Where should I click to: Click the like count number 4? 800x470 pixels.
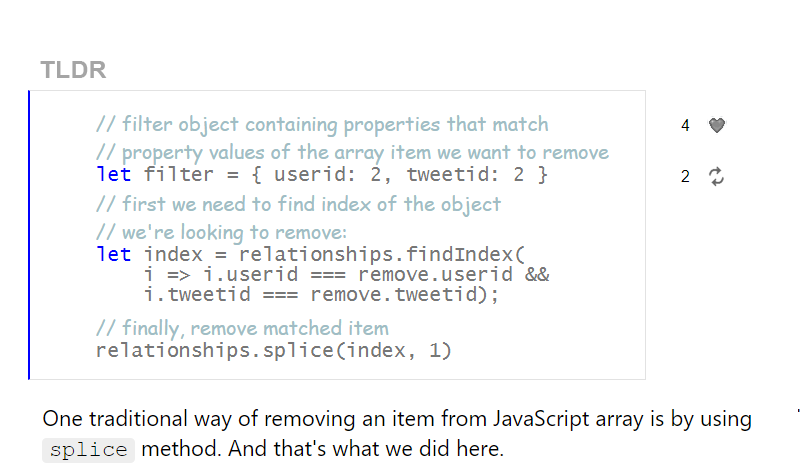click(685, 126)
